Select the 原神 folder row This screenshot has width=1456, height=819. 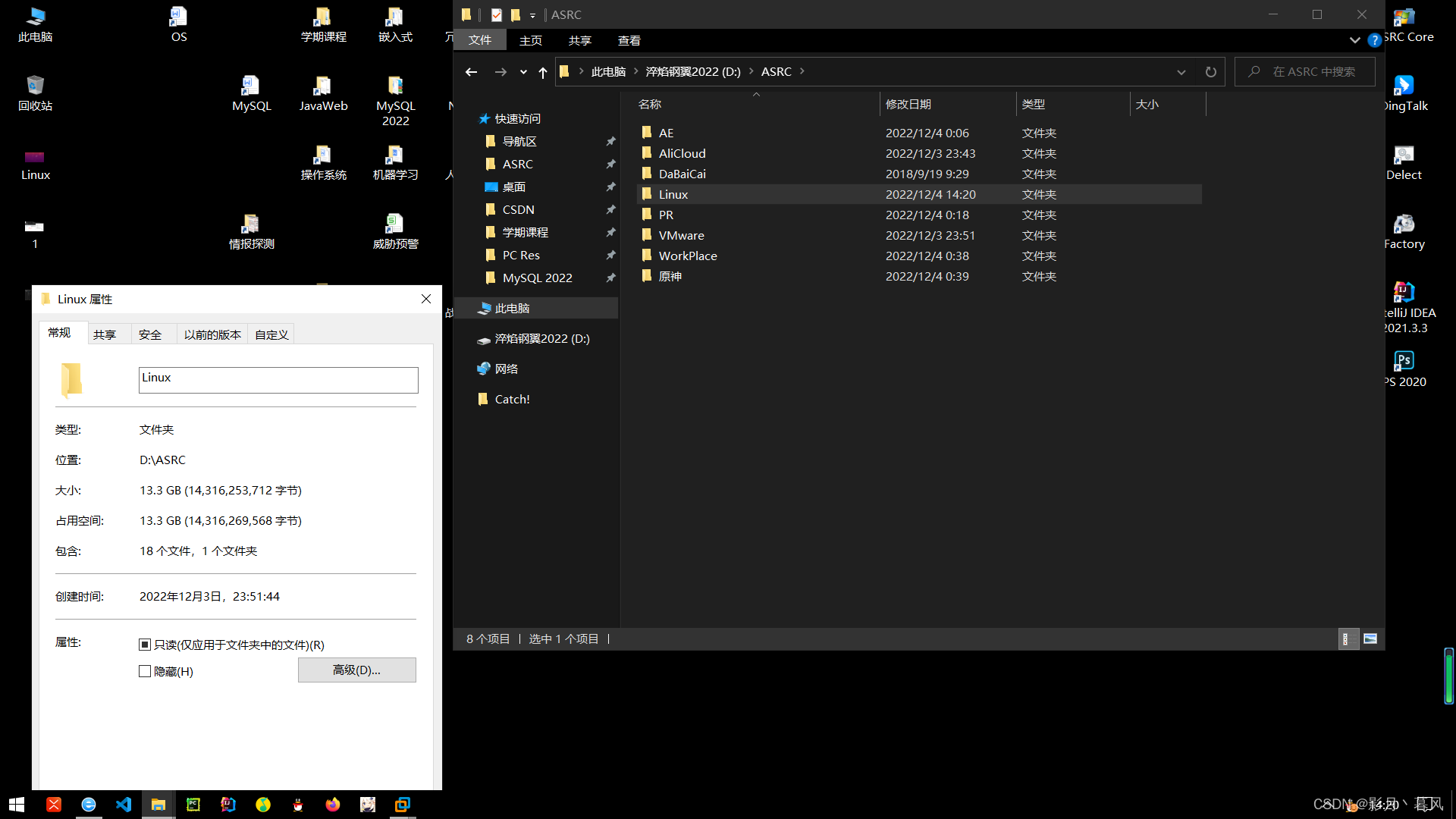point(919,276)
